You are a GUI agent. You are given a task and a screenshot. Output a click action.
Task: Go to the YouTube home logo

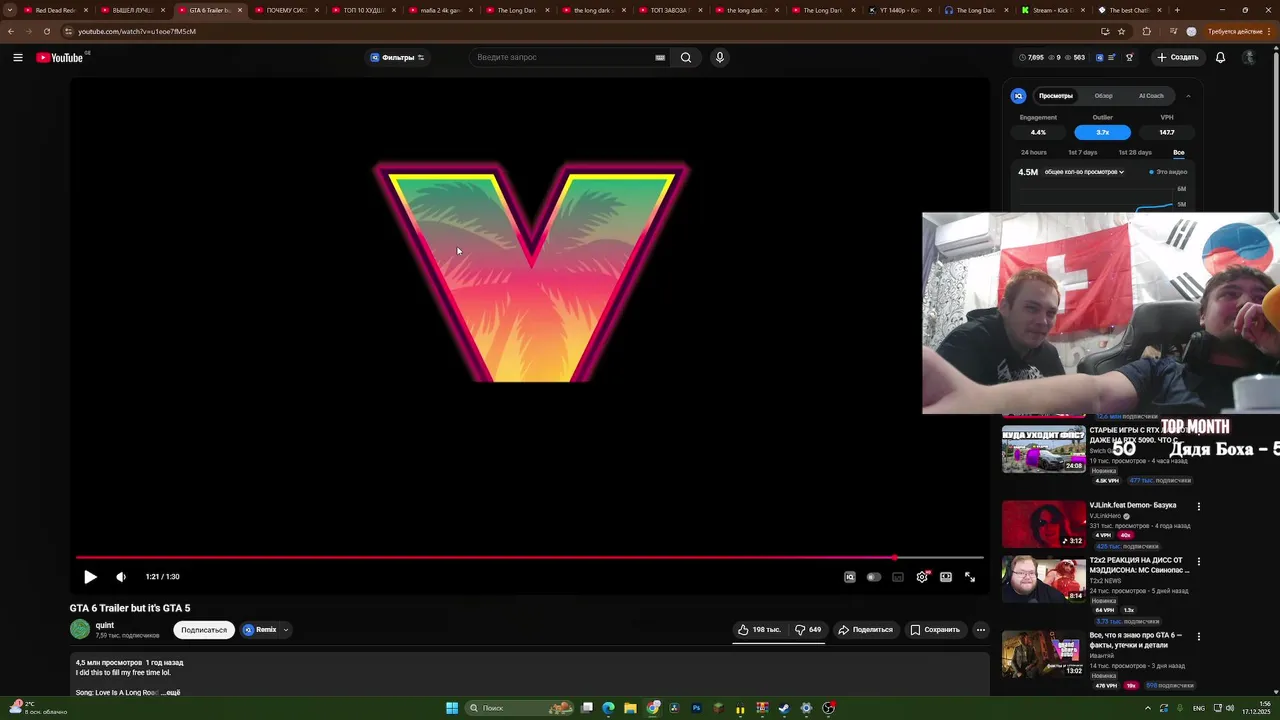(x=60, y=58)
